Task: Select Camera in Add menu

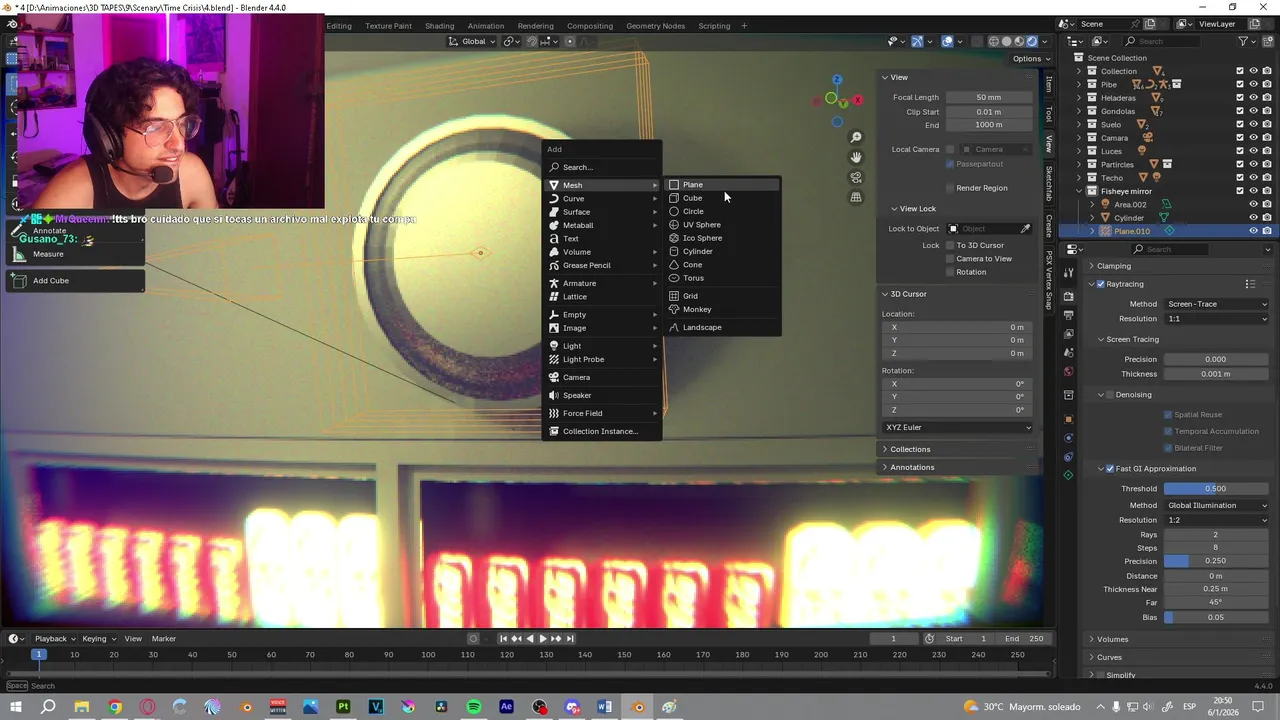Action: coord(602,377)
